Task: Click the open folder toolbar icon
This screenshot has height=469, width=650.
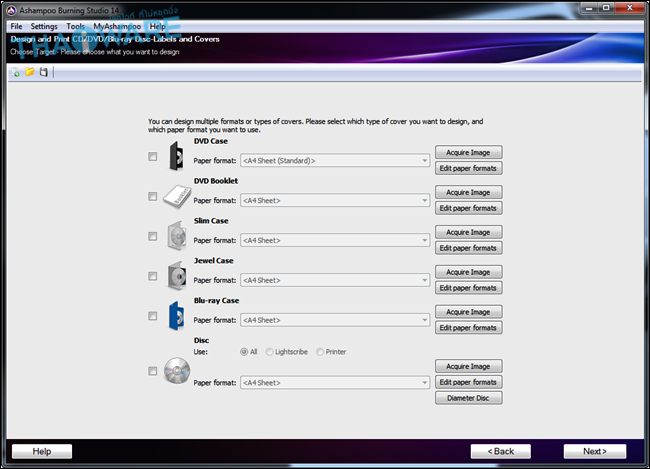Action: point(30,72)
